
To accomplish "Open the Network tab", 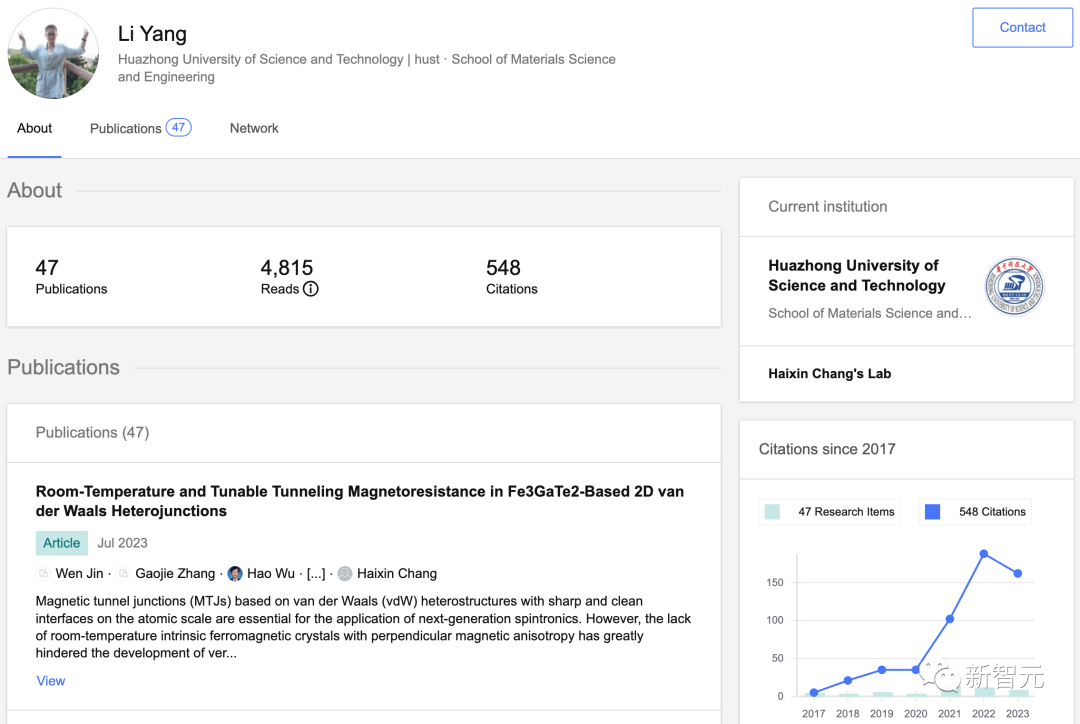I will [254, 128].
